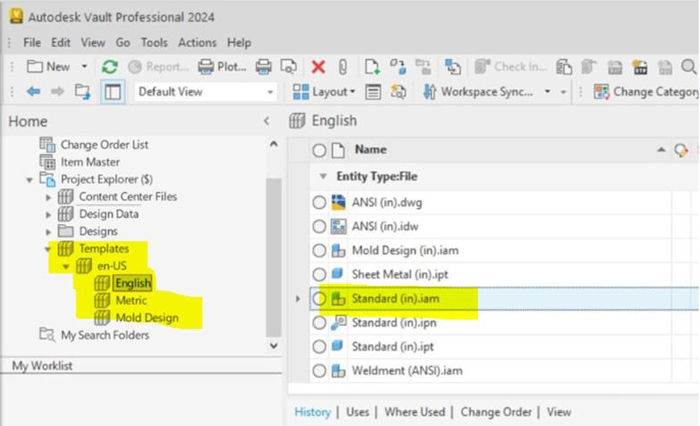Open the File menu
Image resolution: width=700 pixels, height=426 pixels.
tap(32, 42)
